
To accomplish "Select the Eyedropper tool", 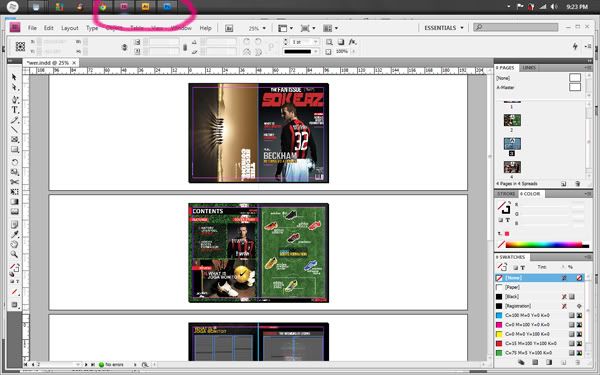I will [14, 234].
